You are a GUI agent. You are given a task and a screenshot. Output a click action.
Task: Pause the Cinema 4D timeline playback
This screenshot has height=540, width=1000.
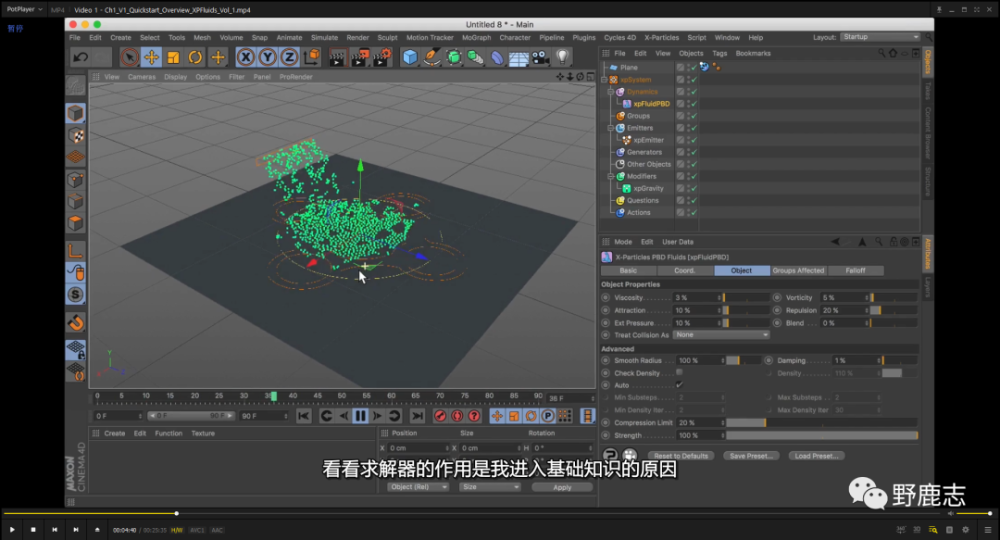360,416
